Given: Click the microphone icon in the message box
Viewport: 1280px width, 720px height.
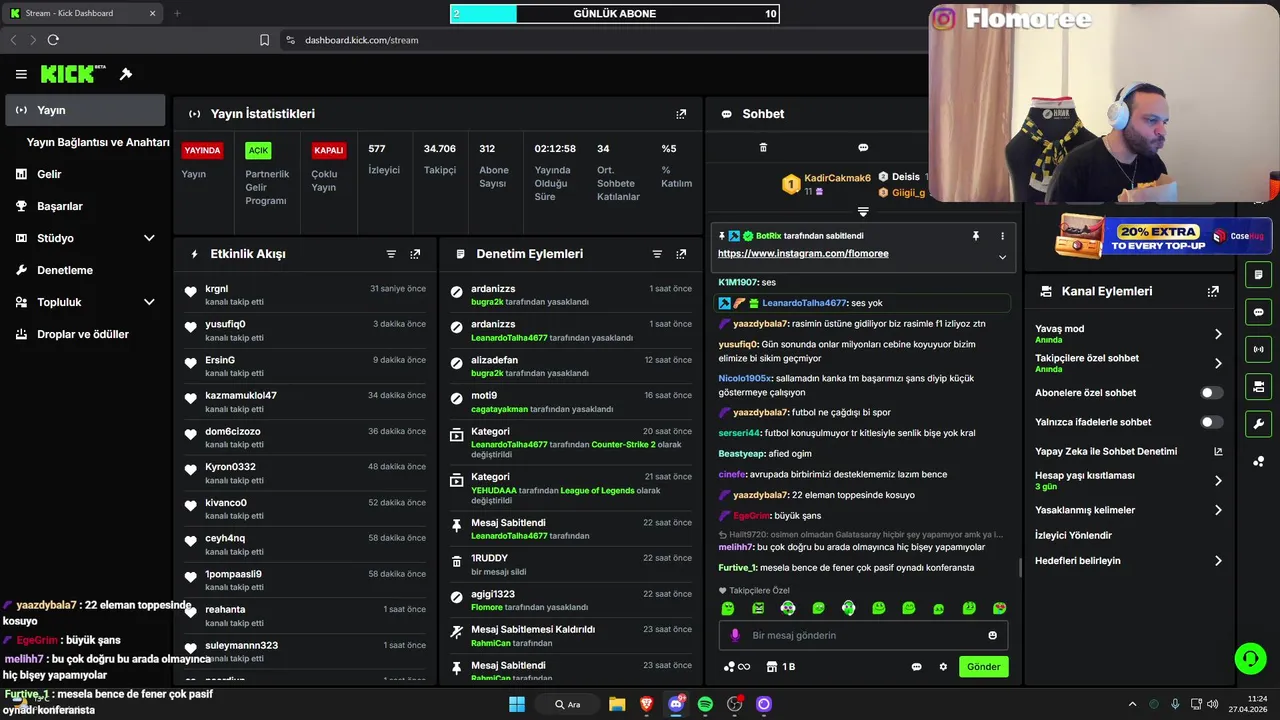Looking at the screenshot, I should [735, 635].
